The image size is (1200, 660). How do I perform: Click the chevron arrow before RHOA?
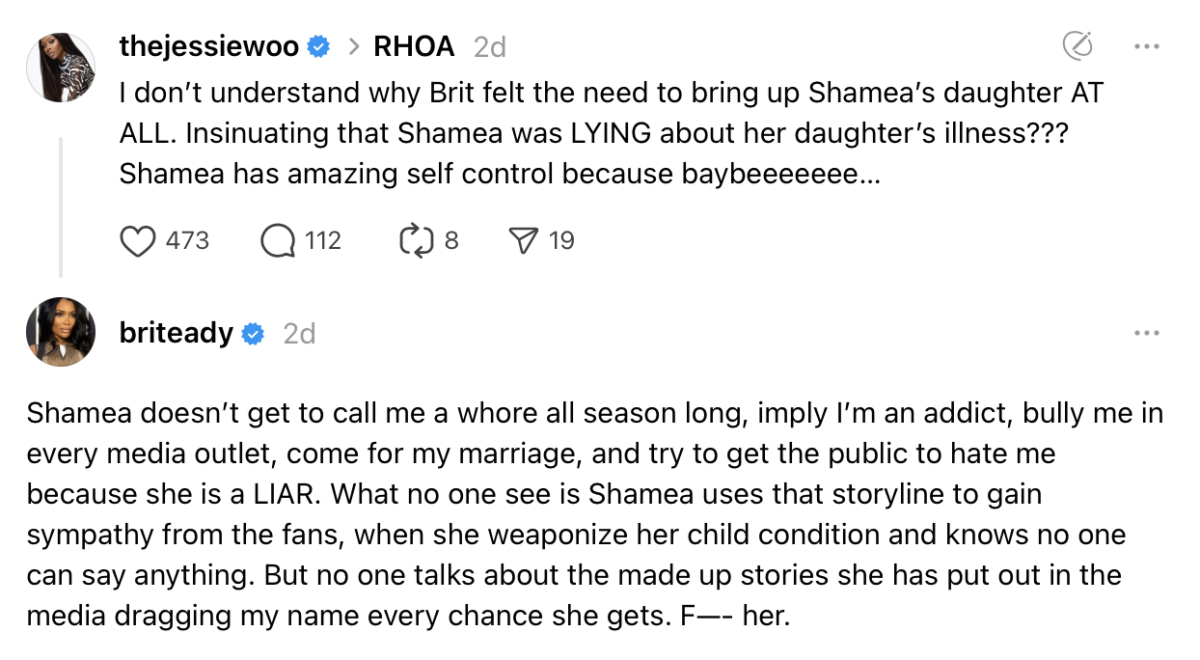pos(353,46)
